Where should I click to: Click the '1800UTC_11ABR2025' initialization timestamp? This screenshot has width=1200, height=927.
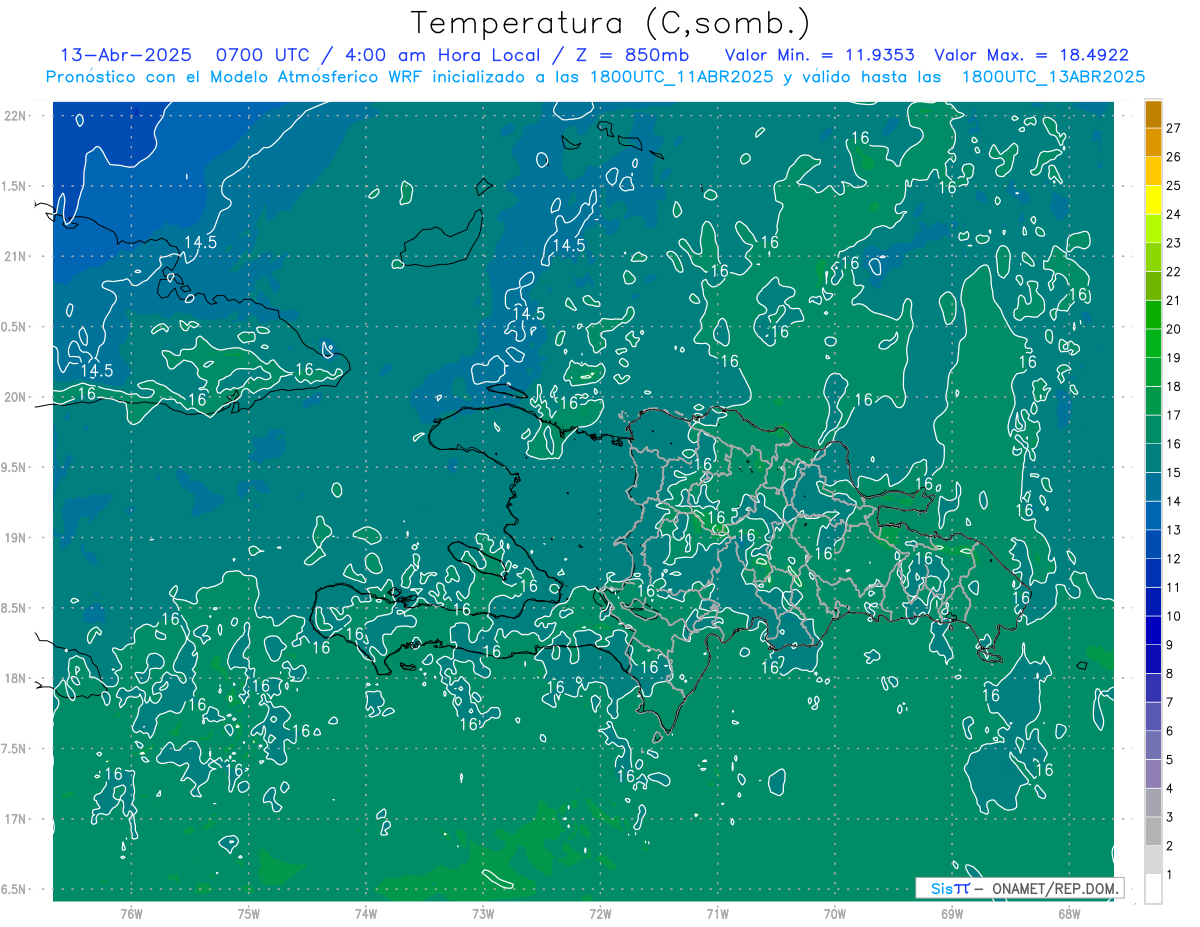[x=682, y=77]
